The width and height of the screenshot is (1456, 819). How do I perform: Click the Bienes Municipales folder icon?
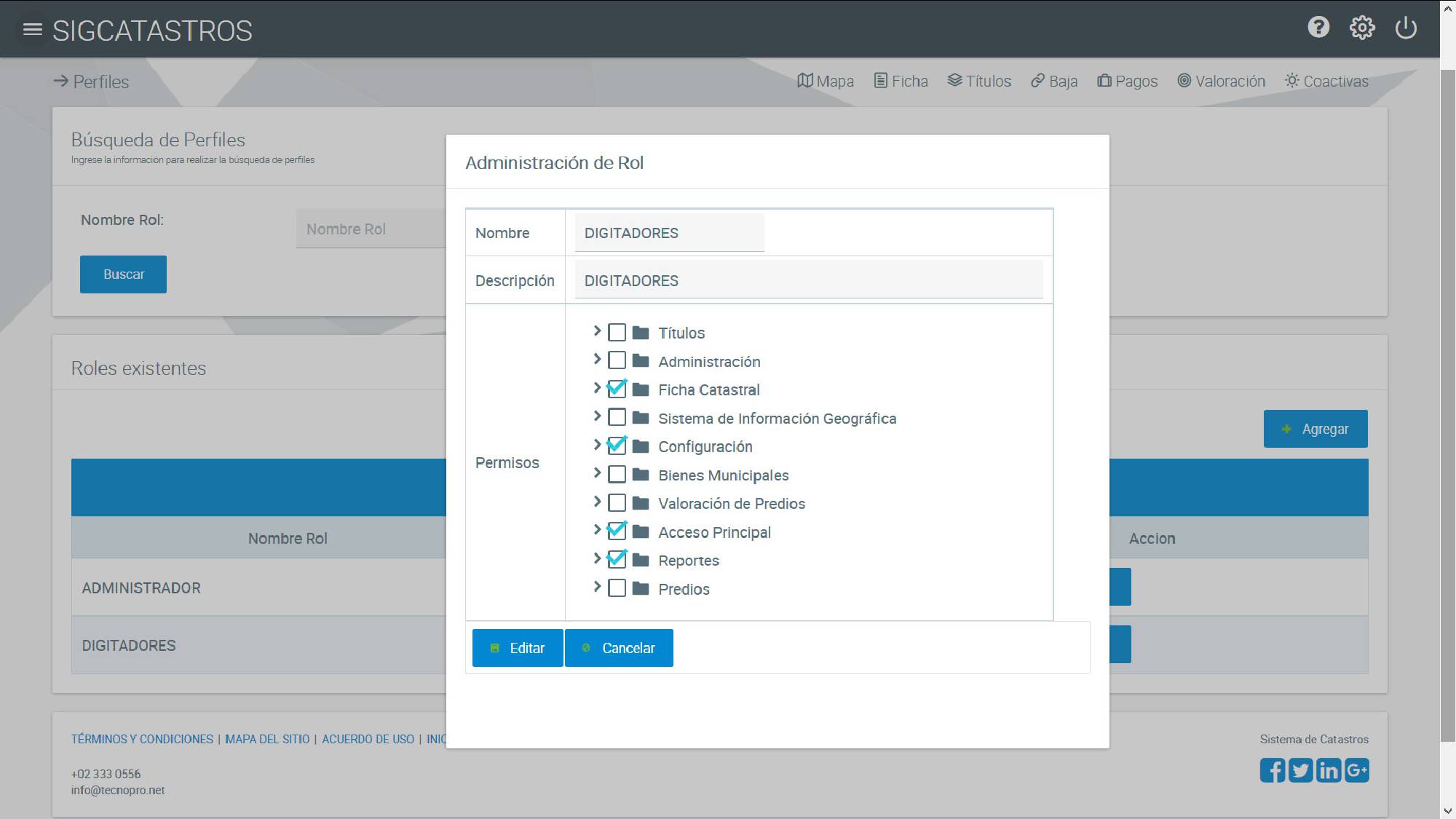[x=641, y=475]
